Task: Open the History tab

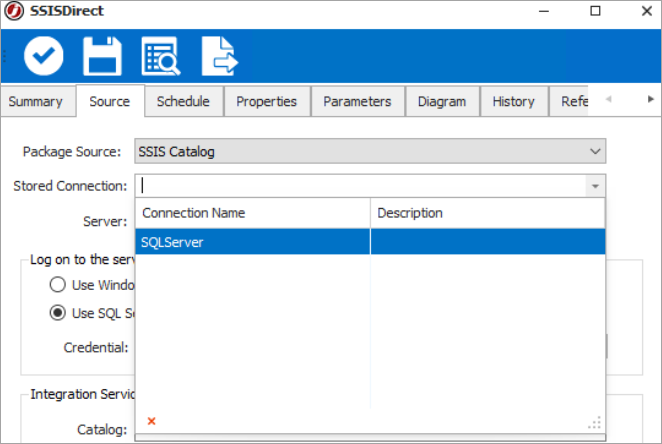Action: pyautogui.click(x=513, y=101)
